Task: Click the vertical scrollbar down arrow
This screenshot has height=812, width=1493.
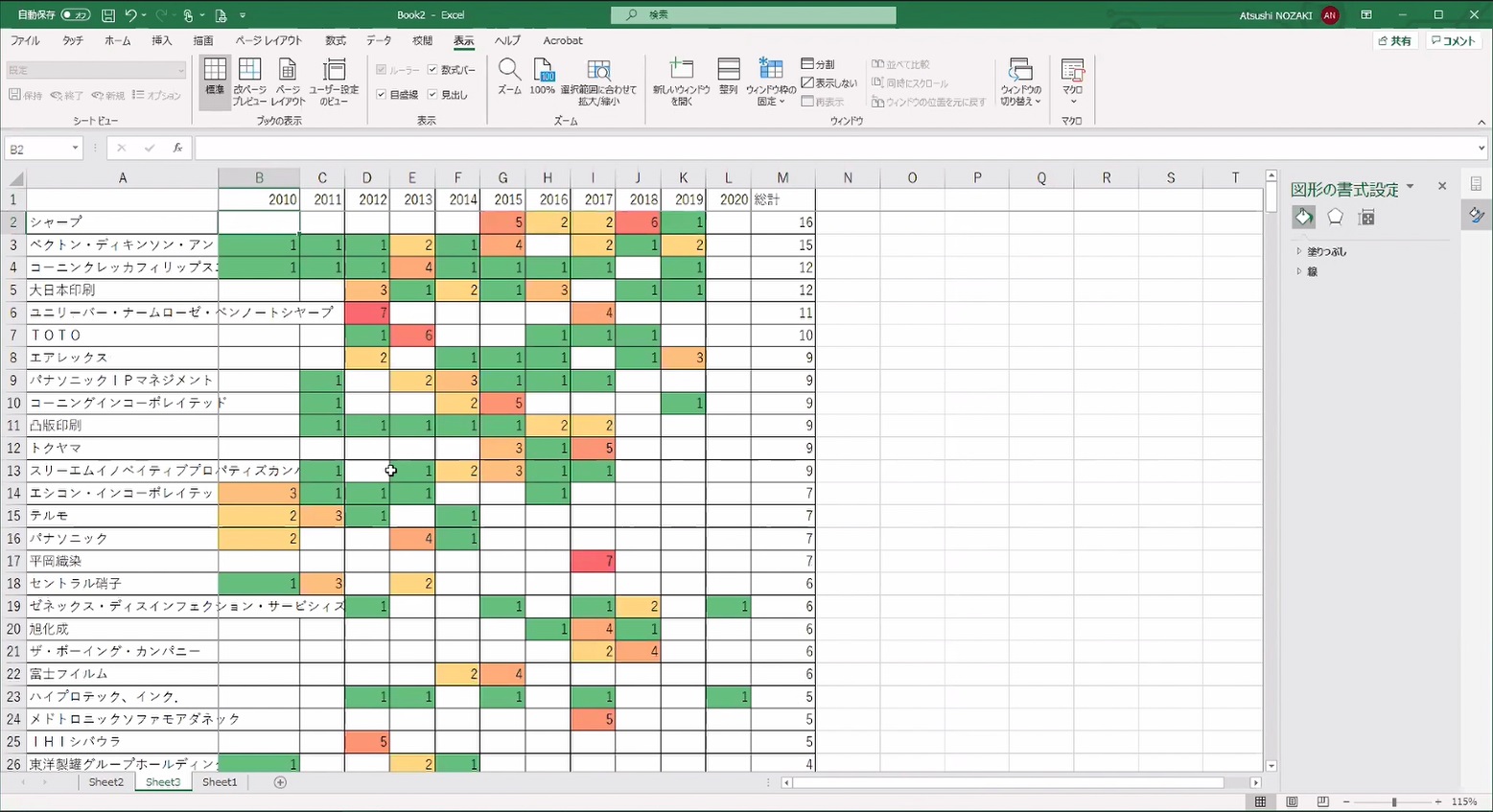Action: 1271,766
